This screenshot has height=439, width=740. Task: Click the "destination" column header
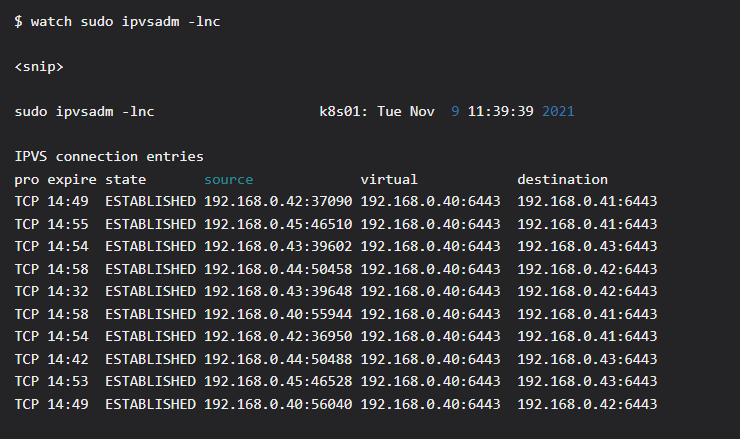pyautogui.click(x=562, y=179)
